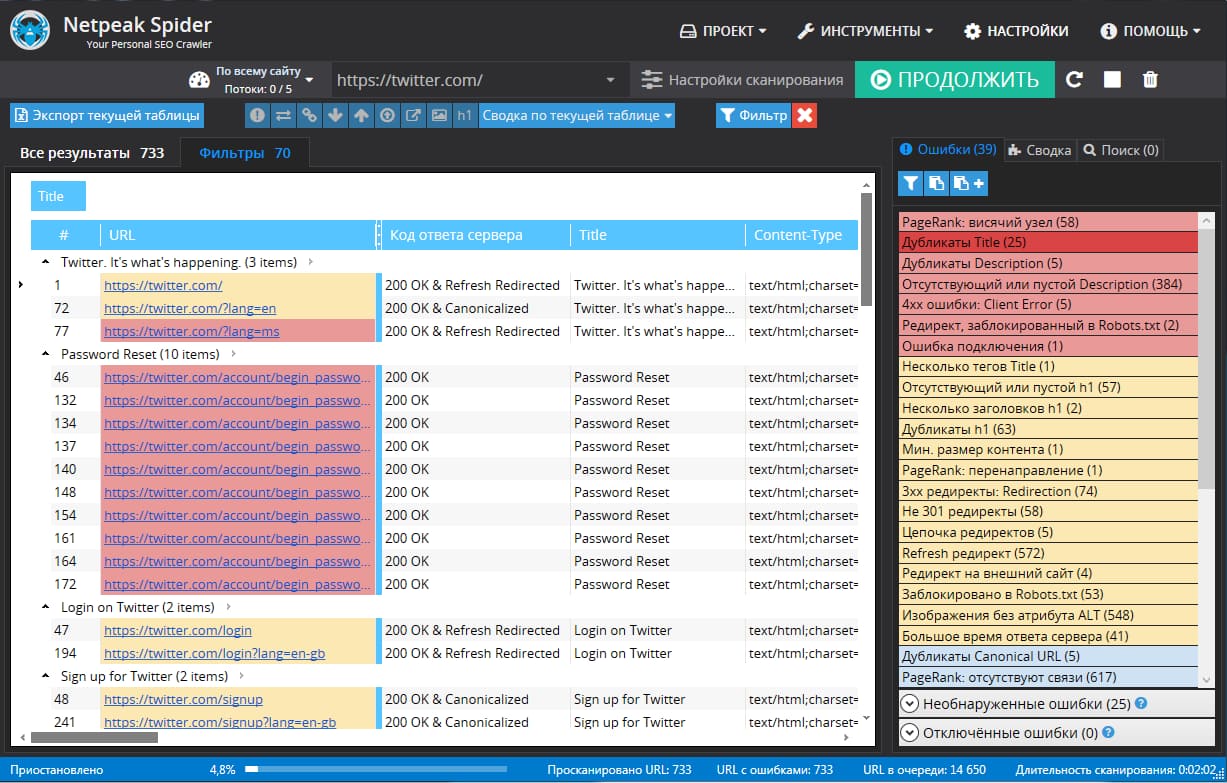Viewport: 1227px width, 783px height.
Task: Open the https://twitter.com/login link
Action: tap(178, 631)
